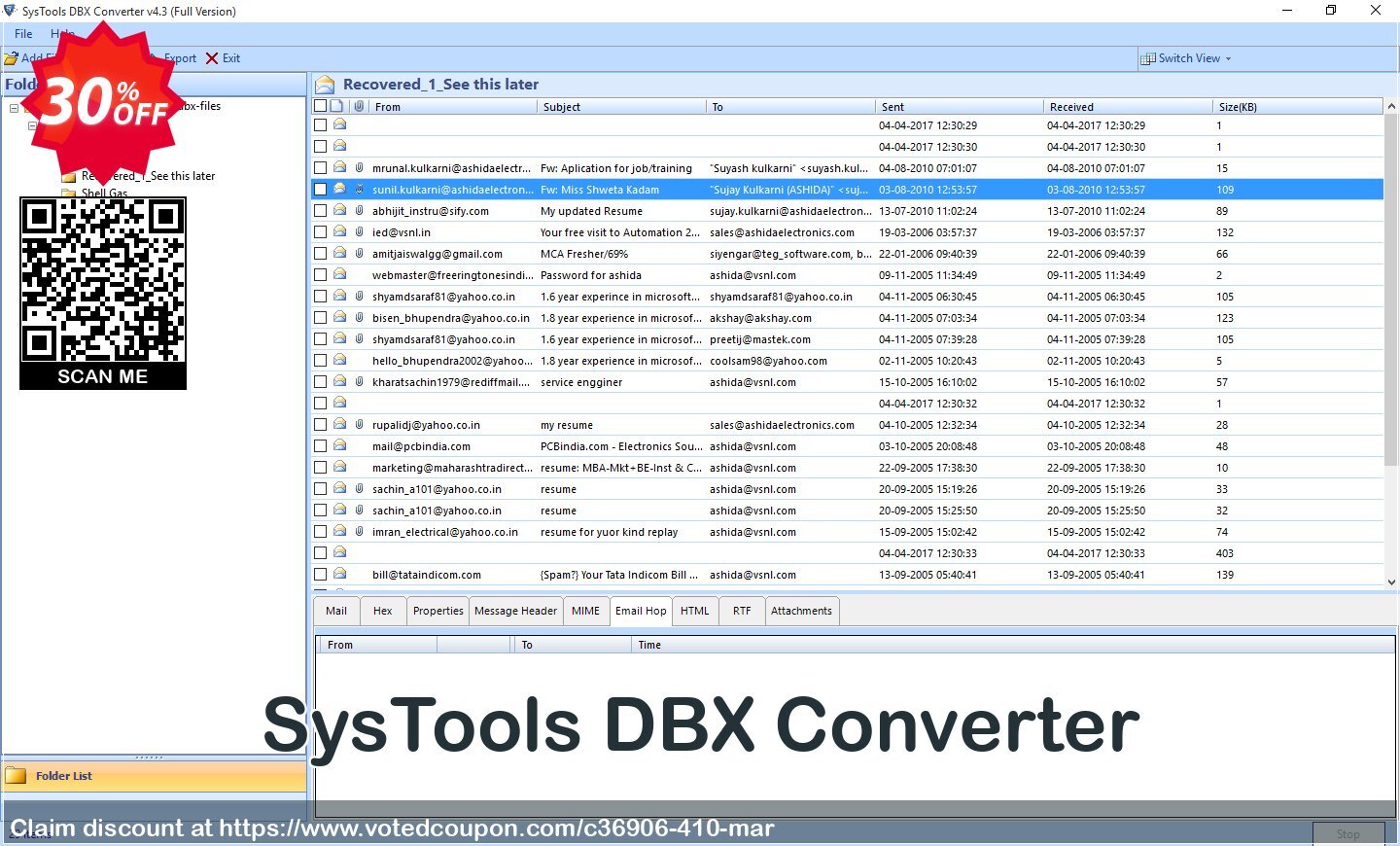
Task: Sort by Received column header
Action: tap(1128, 107)
